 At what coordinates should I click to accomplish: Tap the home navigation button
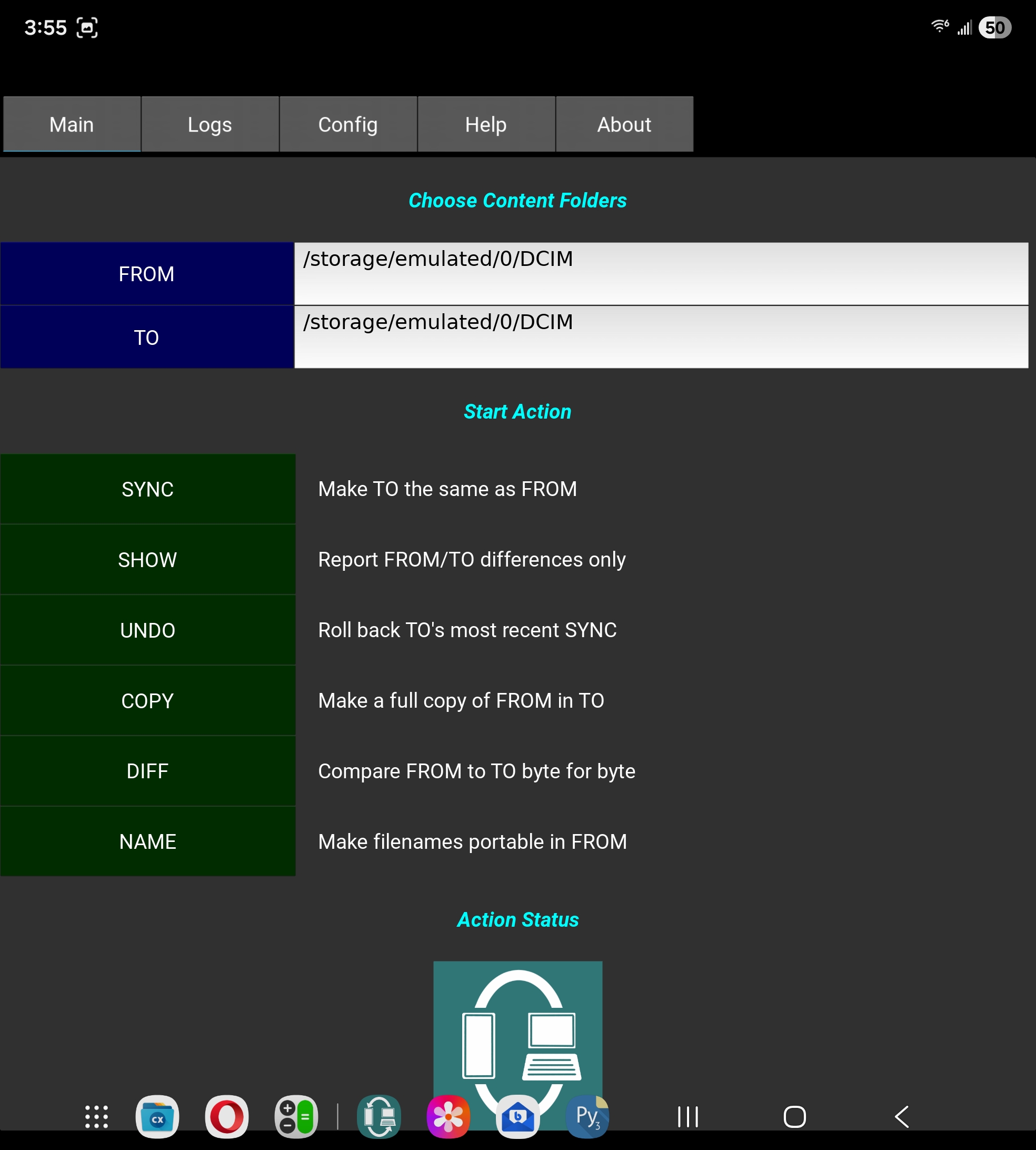(x=794, y=1116)
